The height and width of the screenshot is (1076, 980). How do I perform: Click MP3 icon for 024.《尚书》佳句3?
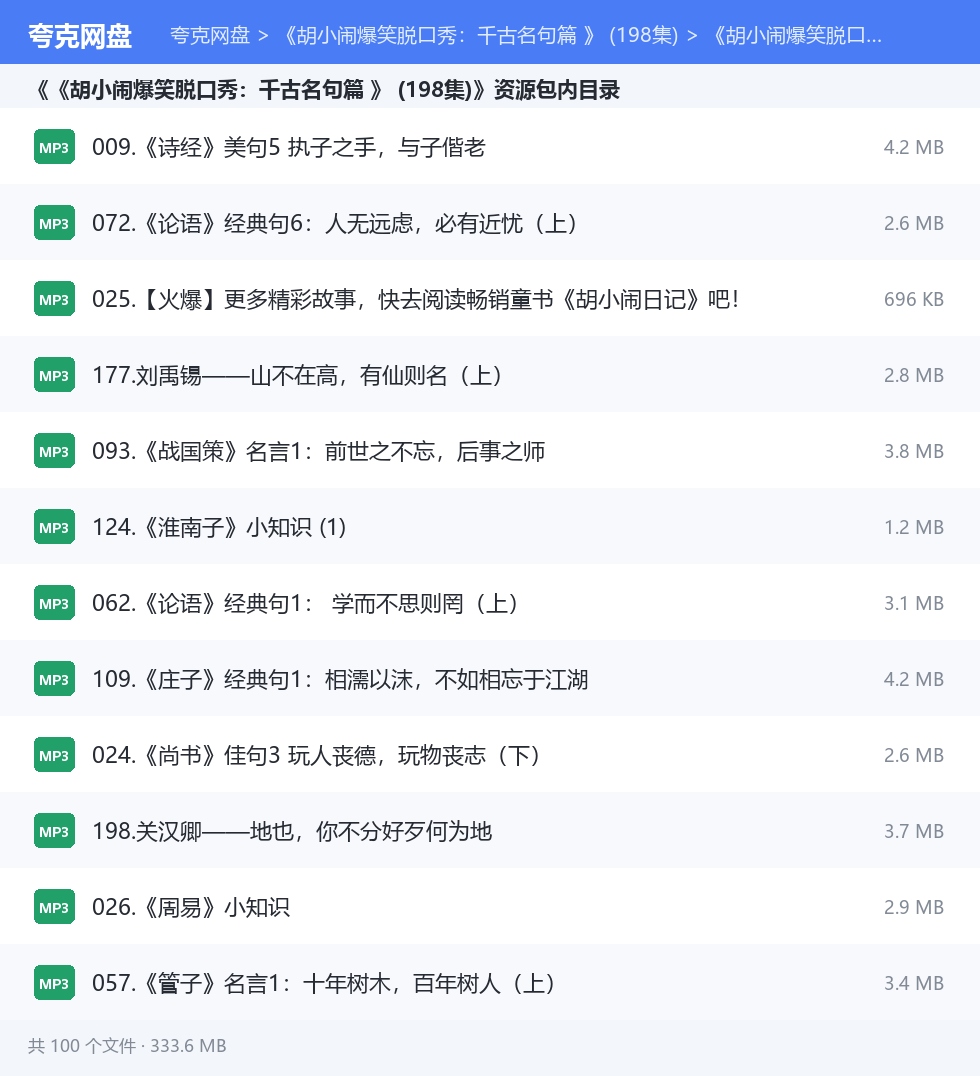[54, 755]
